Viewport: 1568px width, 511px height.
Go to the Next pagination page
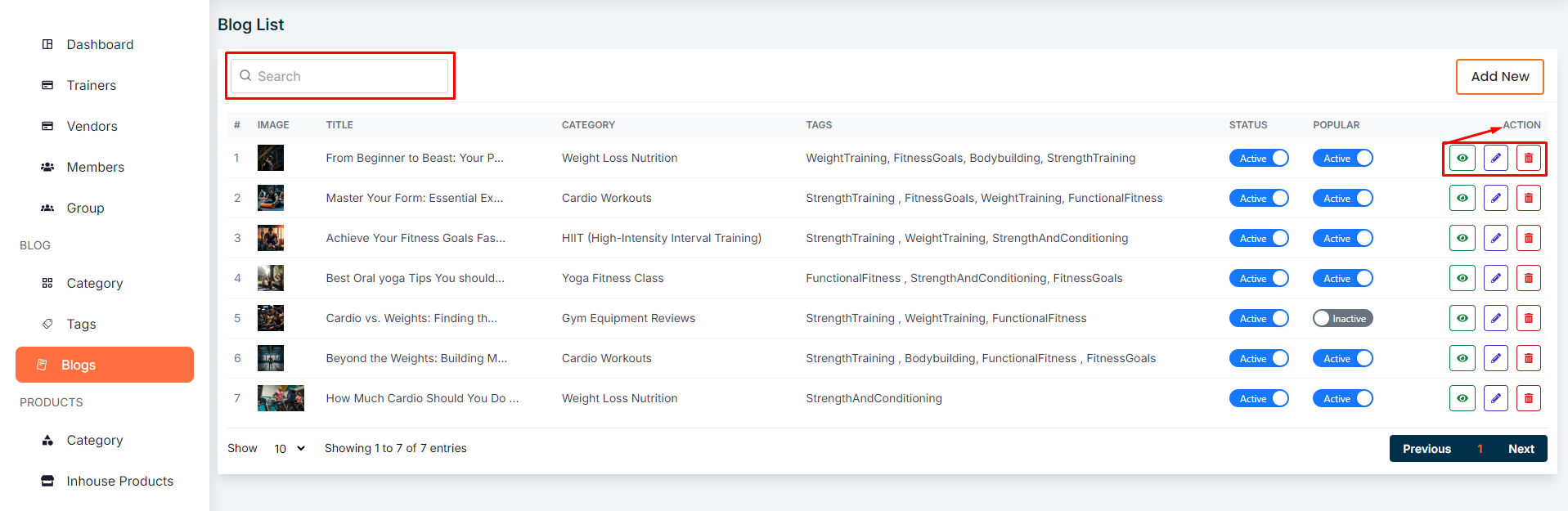coord(1521,449)
